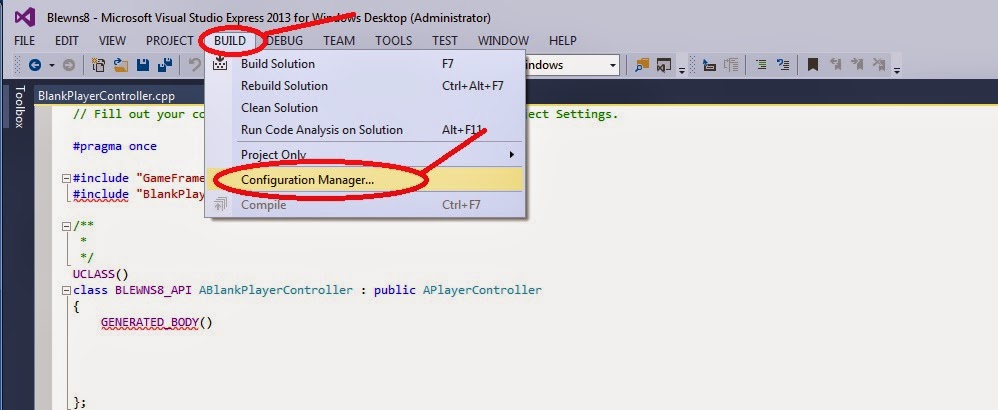Open the Navigate Backward history dropdown arrow
Viewport: 998px width, 410px height.
[x=52, y=65]
